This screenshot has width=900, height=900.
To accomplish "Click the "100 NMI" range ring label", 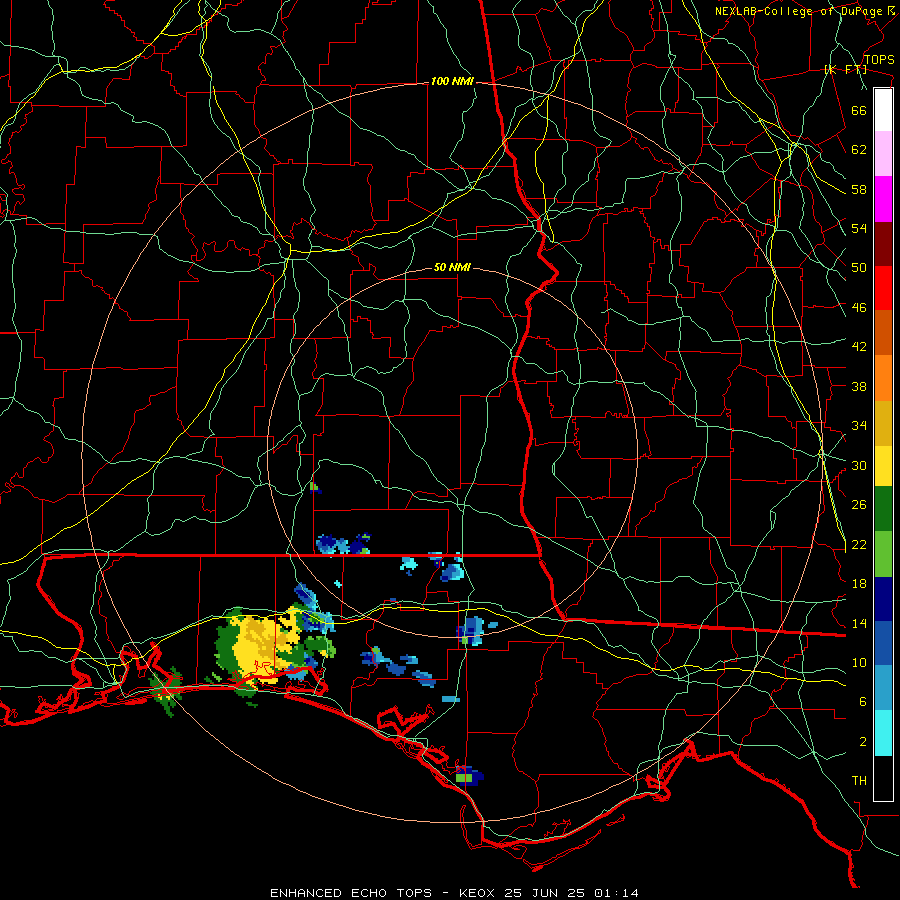I will click(x=452, y=82).
